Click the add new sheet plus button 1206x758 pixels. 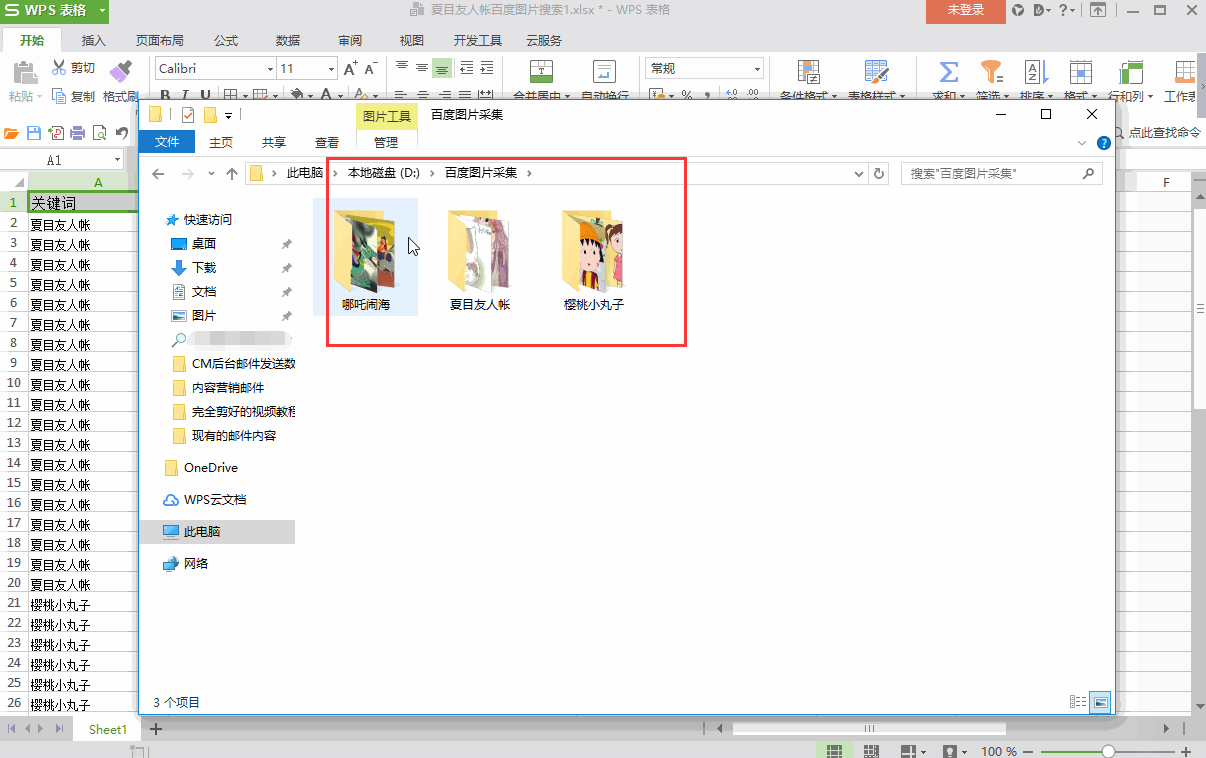point(156,729)
